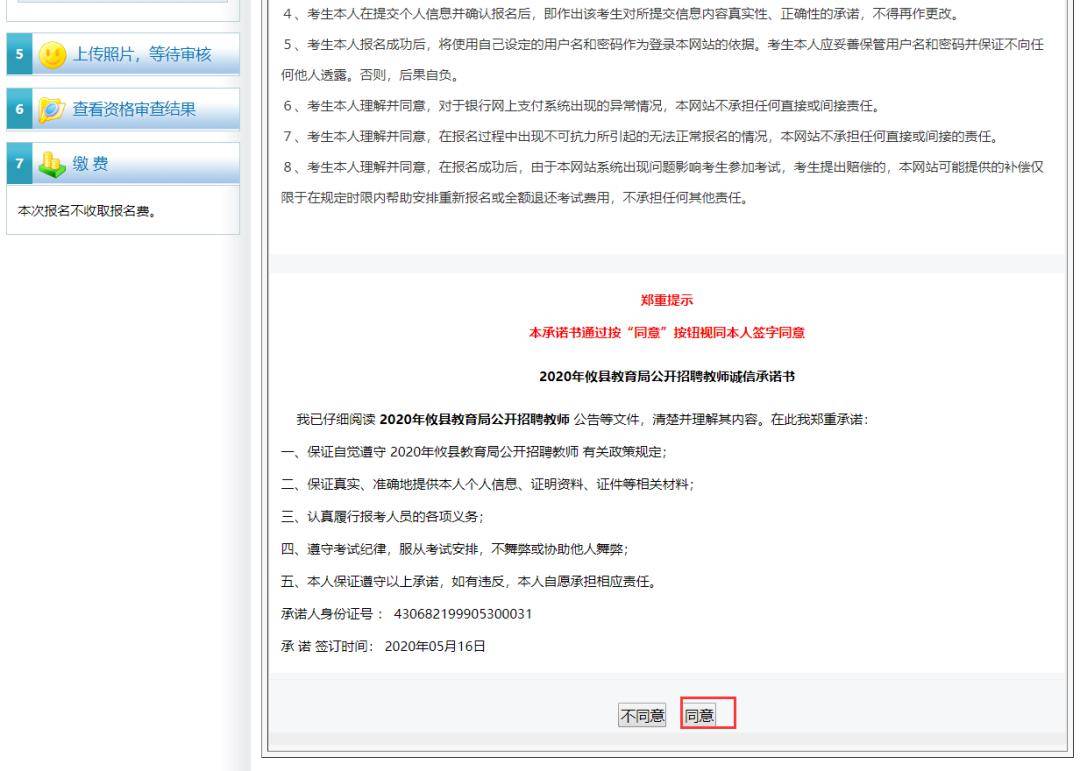This screenshot has height=771, width=1080.
Task: Click the 同意 button
Action: point(699,716)
